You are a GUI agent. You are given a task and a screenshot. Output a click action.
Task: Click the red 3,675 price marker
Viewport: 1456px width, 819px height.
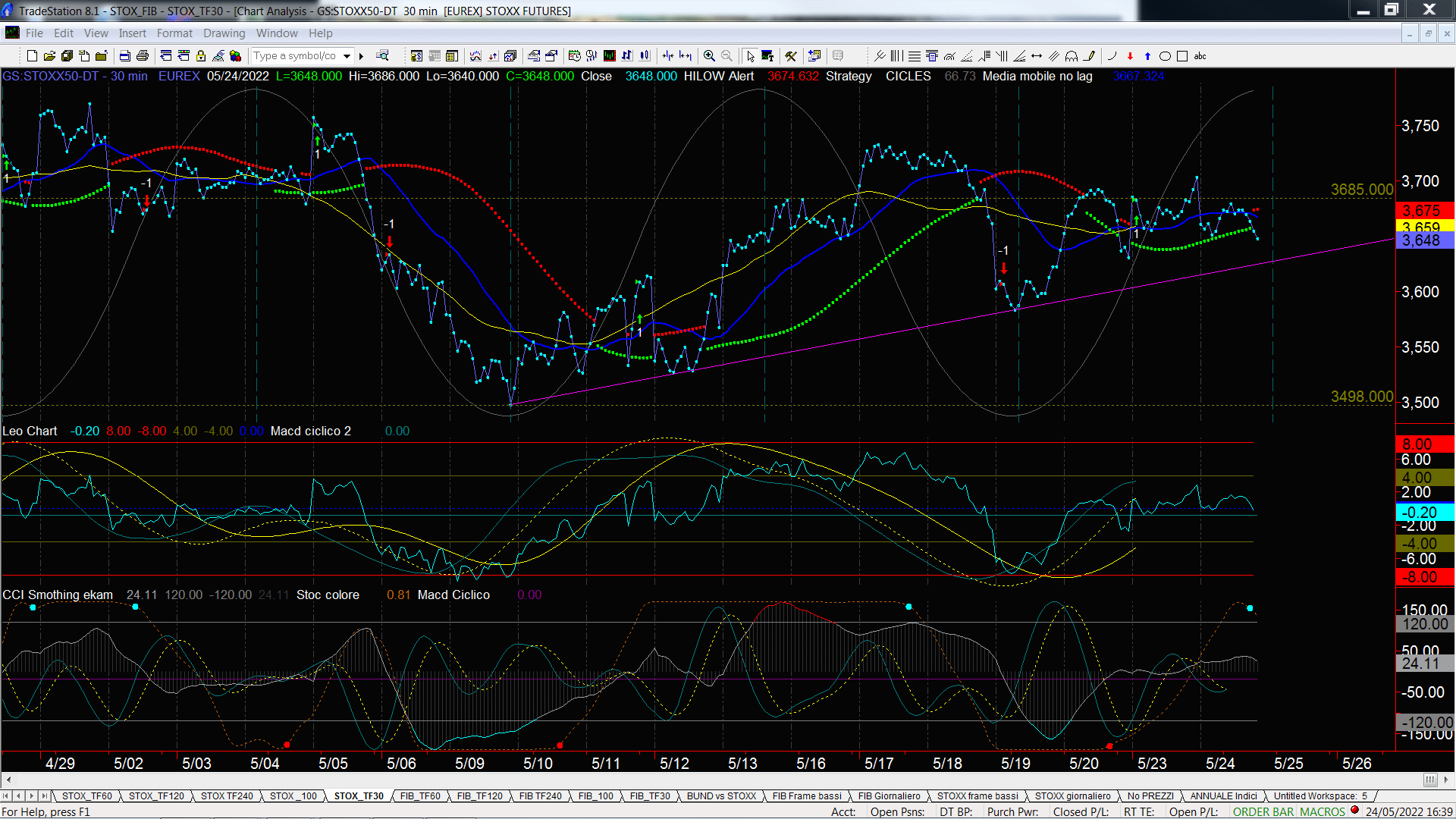1425,211
